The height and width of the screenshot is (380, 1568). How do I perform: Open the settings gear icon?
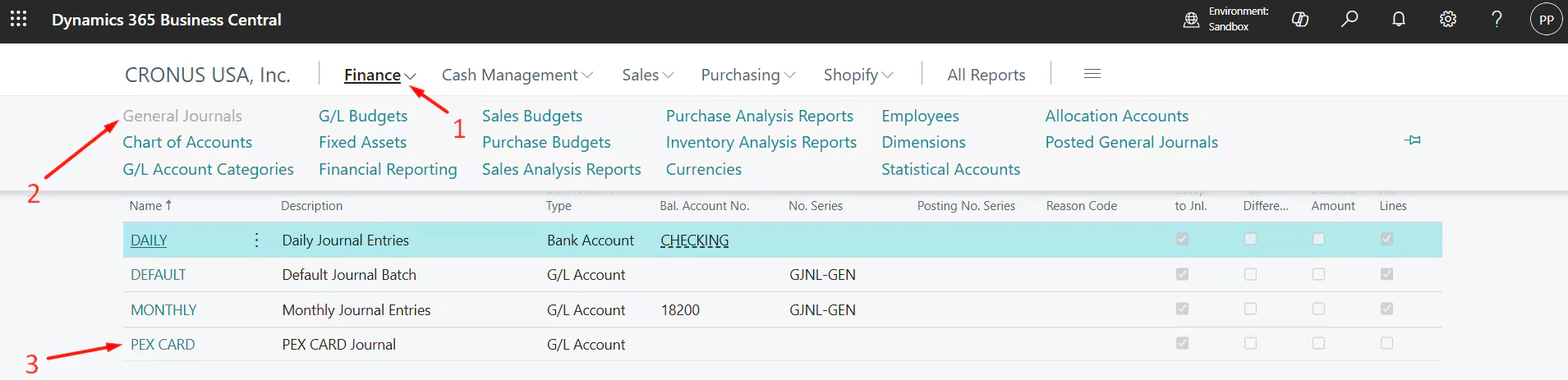click(1448, 19)
